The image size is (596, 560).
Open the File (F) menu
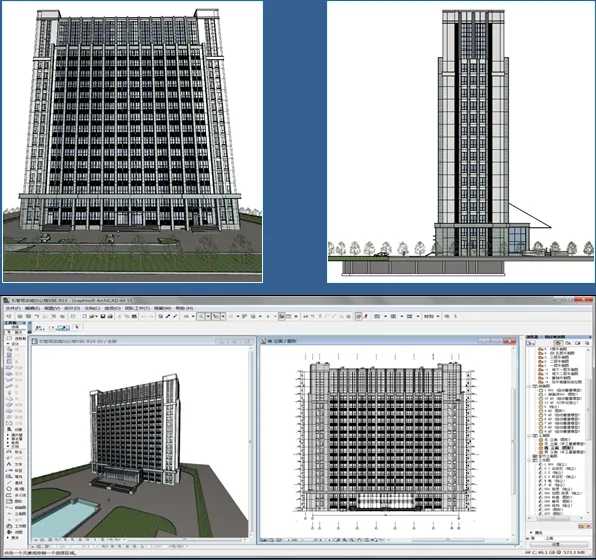point(13,308)
